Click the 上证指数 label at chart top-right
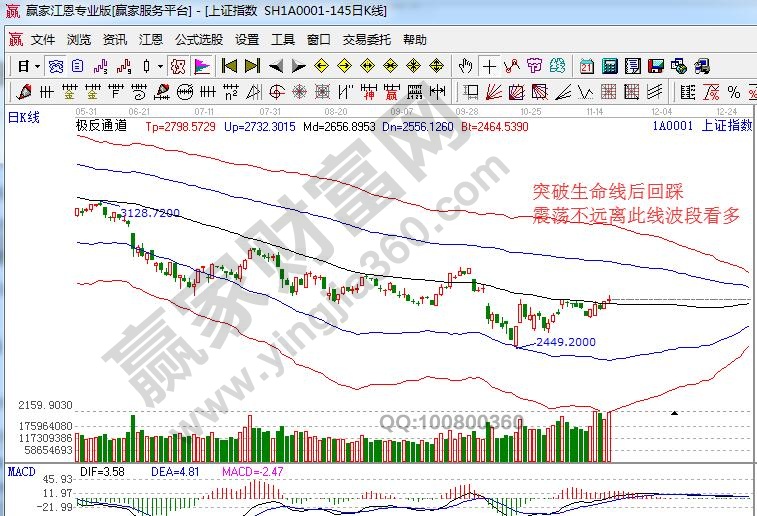Viewport: 757px width, 516px height. click(x=726, y=127)
